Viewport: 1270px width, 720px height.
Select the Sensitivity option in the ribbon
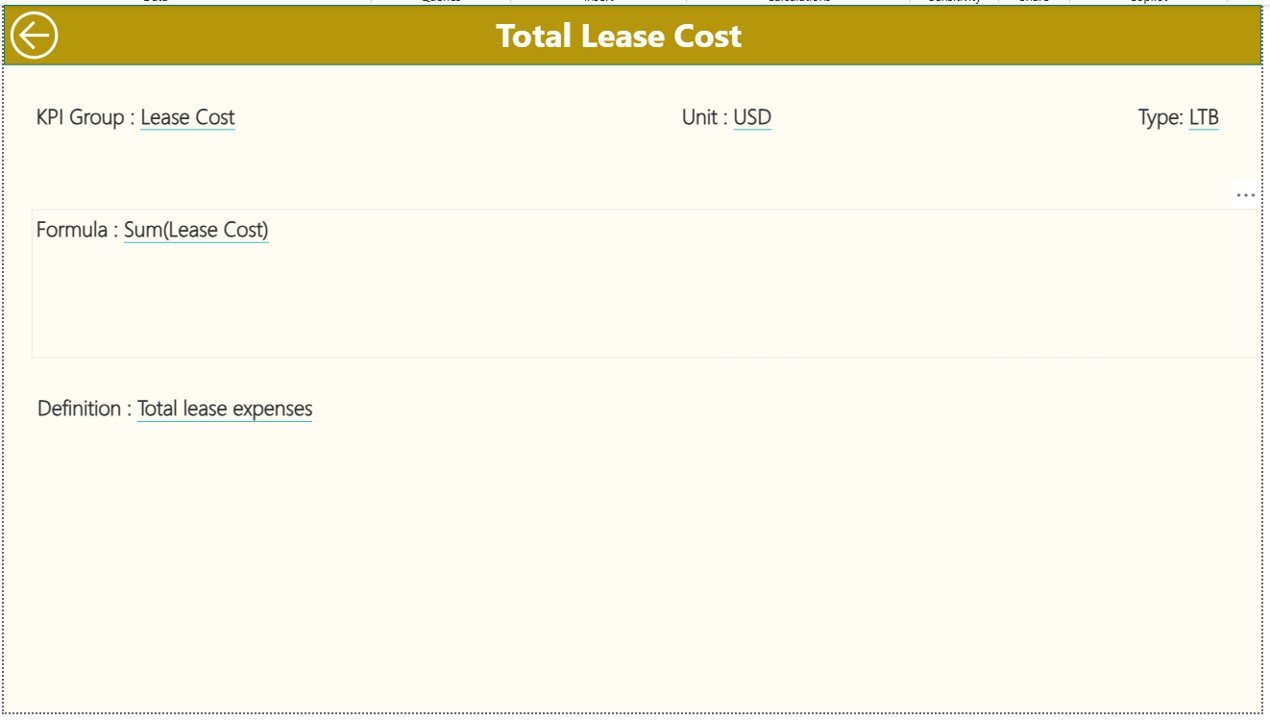coord(952,2)
